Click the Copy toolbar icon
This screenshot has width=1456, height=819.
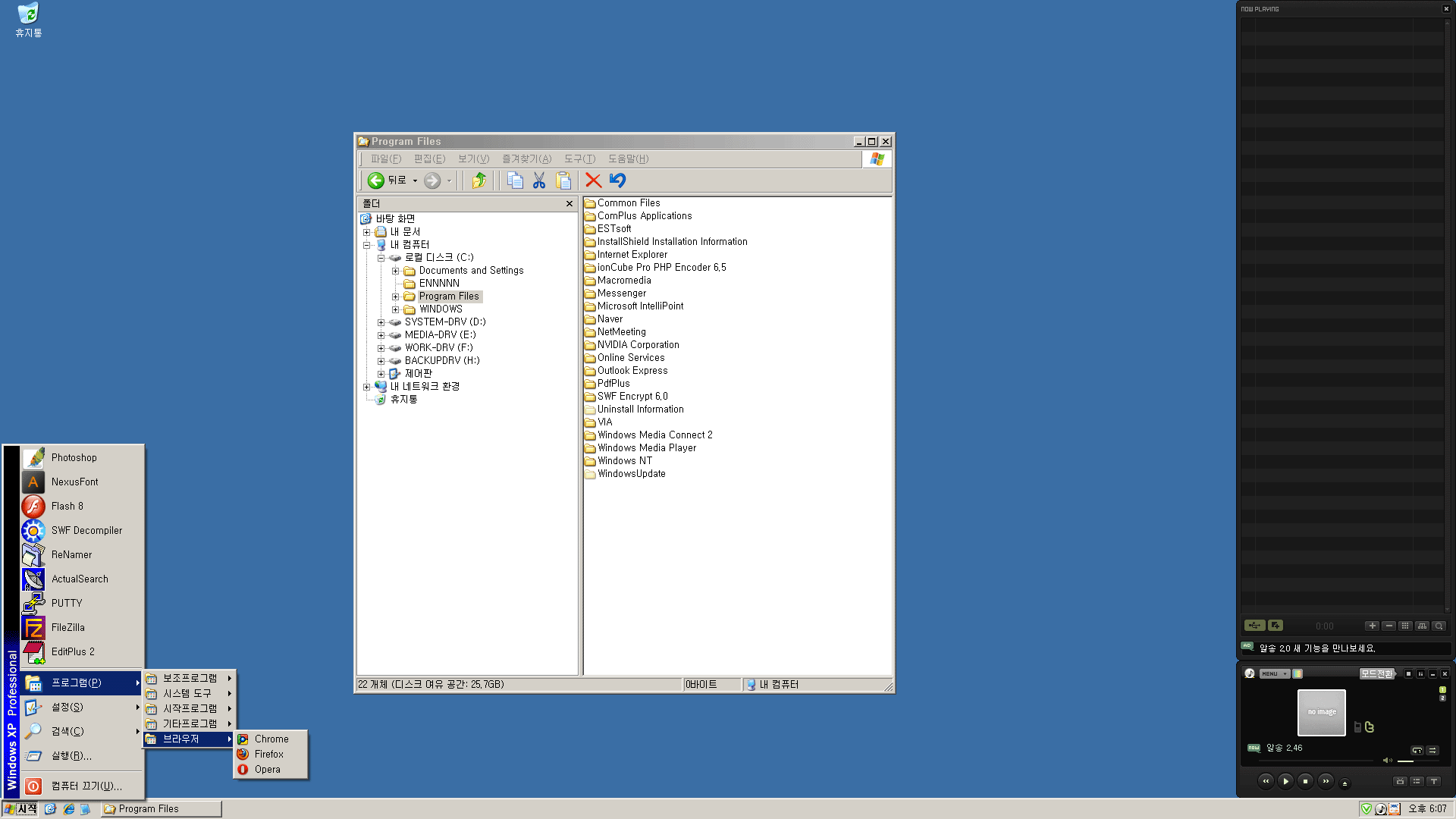(515, 180)
